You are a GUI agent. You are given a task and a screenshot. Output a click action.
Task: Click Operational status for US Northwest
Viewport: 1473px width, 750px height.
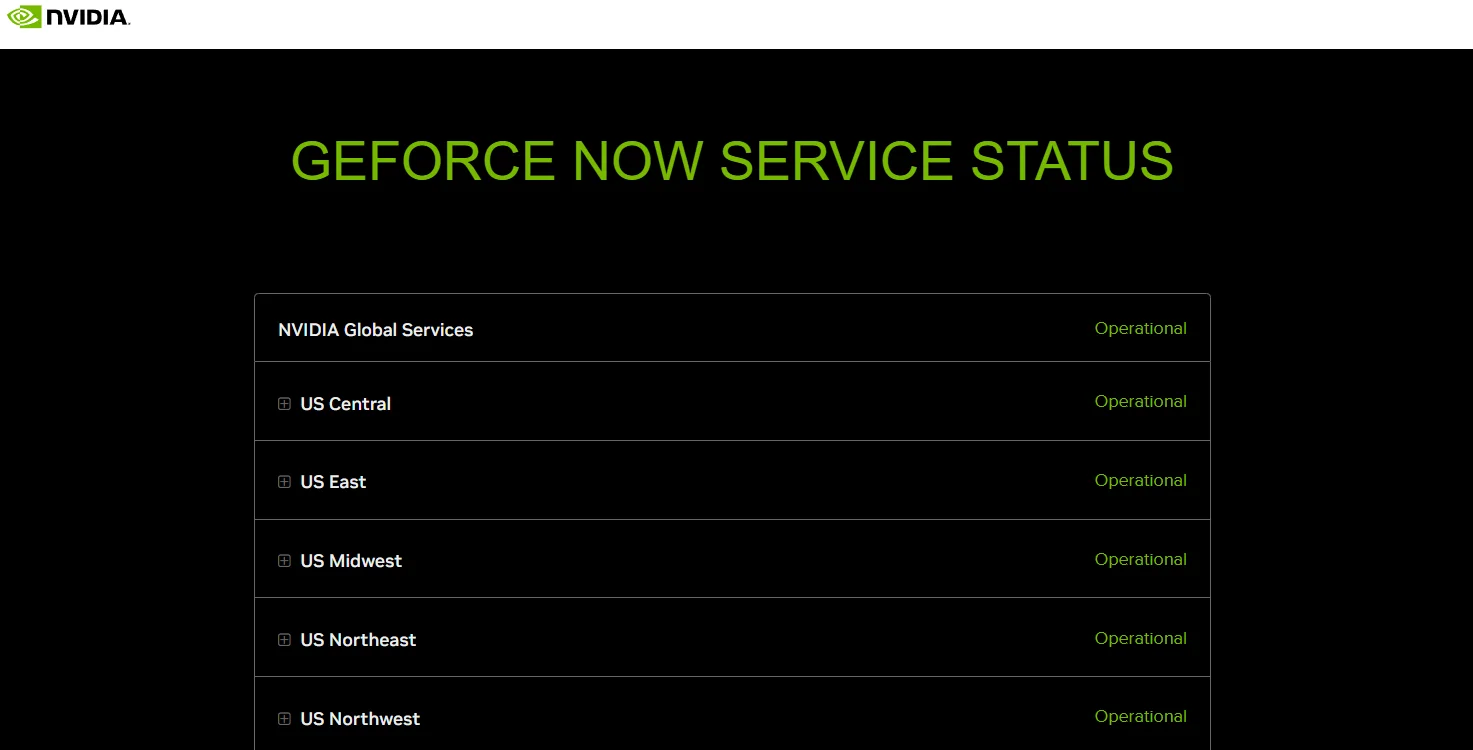pos(1141,717)
